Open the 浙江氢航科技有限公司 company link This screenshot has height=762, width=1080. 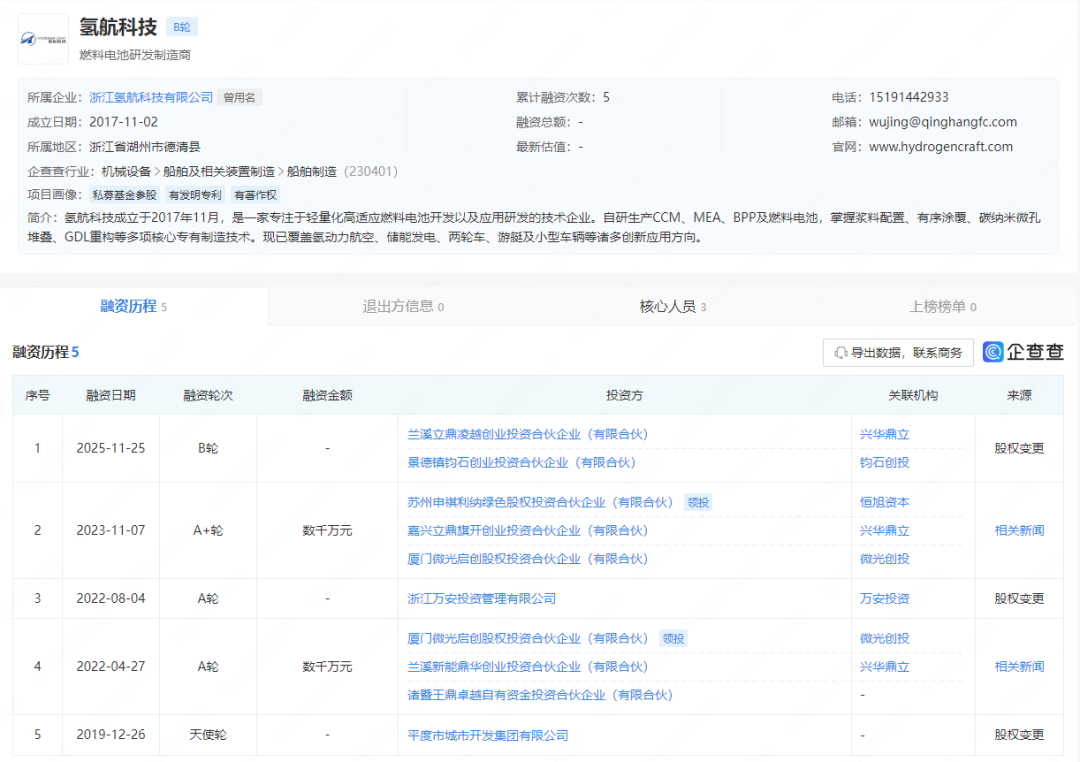[x=151, y=97]
